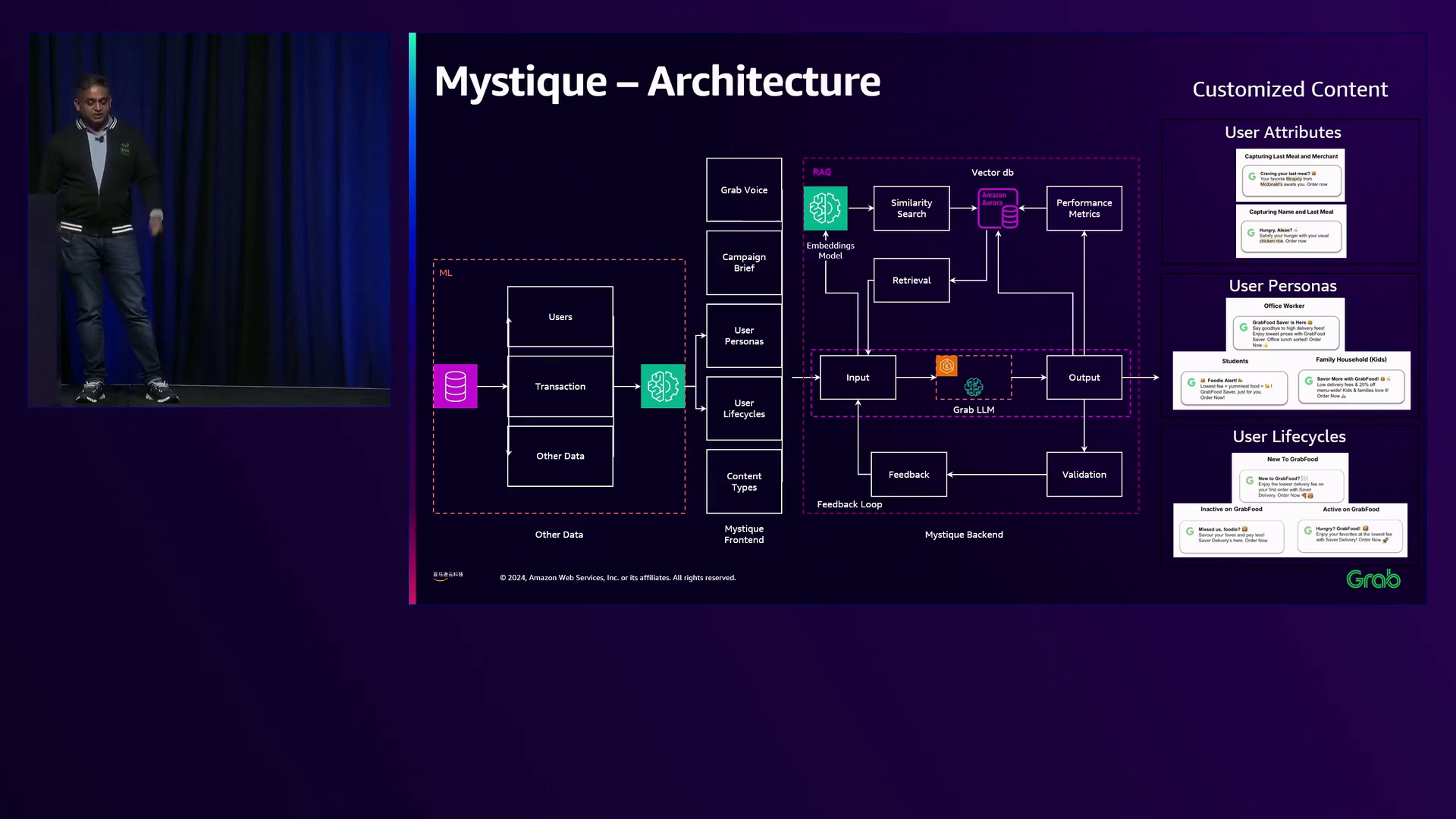
Task: Select the Transaction data box
Action: 560,387
